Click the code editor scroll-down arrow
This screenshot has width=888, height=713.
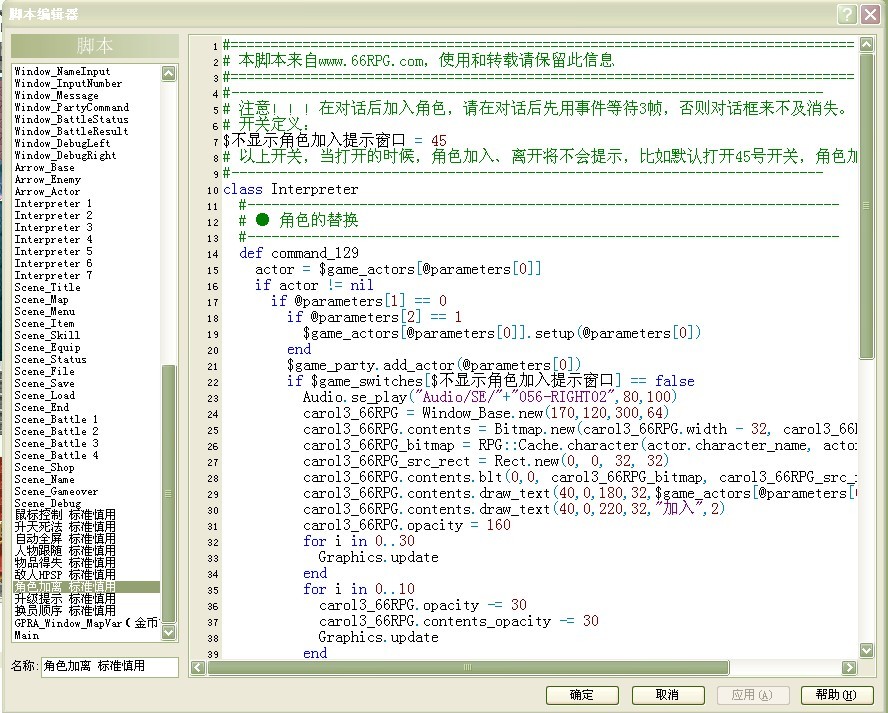[x=866, y=650]
